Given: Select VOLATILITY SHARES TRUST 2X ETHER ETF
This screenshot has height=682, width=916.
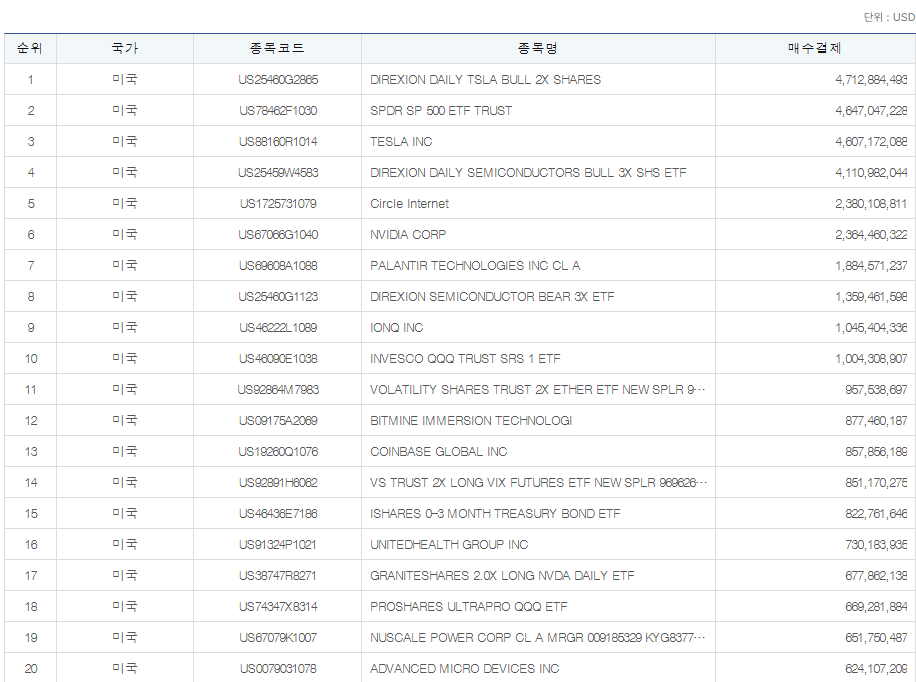Looking at the screenshot, I should (538, 389).
